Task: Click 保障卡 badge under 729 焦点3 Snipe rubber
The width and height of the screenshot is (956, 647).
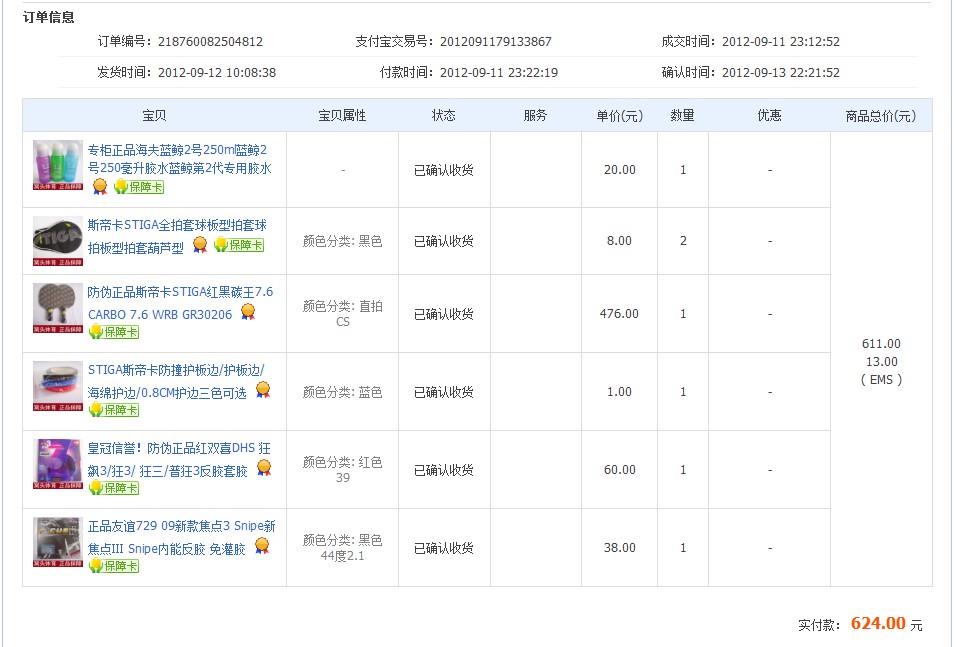Action: coord(113,566)
